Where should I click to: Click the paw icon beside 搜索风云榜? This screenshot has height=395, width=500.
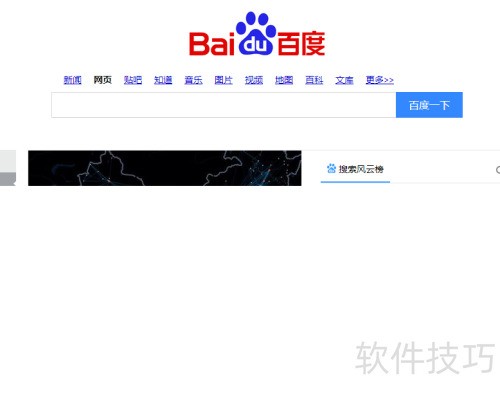pyautogui.click(x=331, y=169)
